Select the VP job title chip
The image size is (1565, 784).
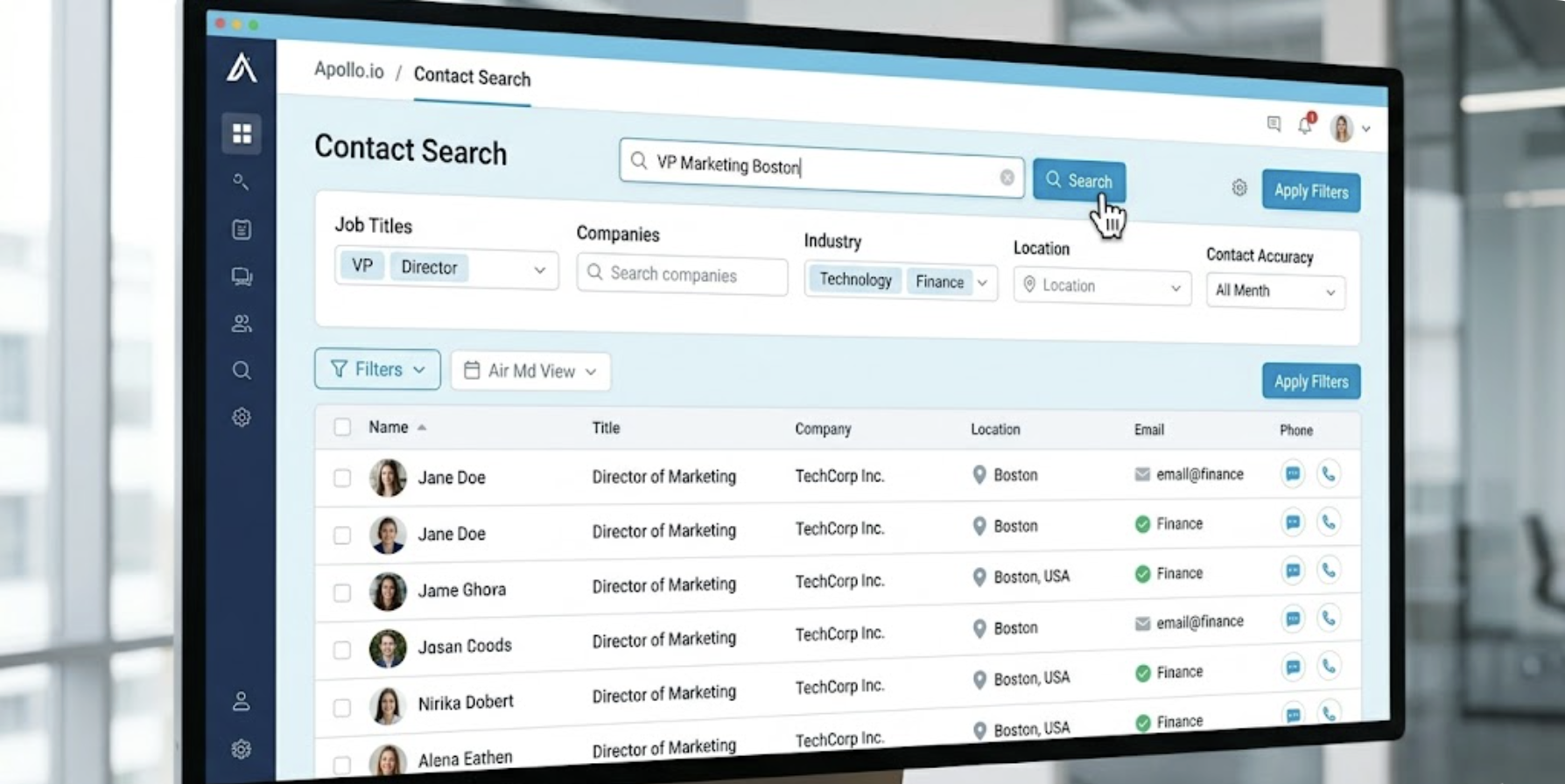362,265
